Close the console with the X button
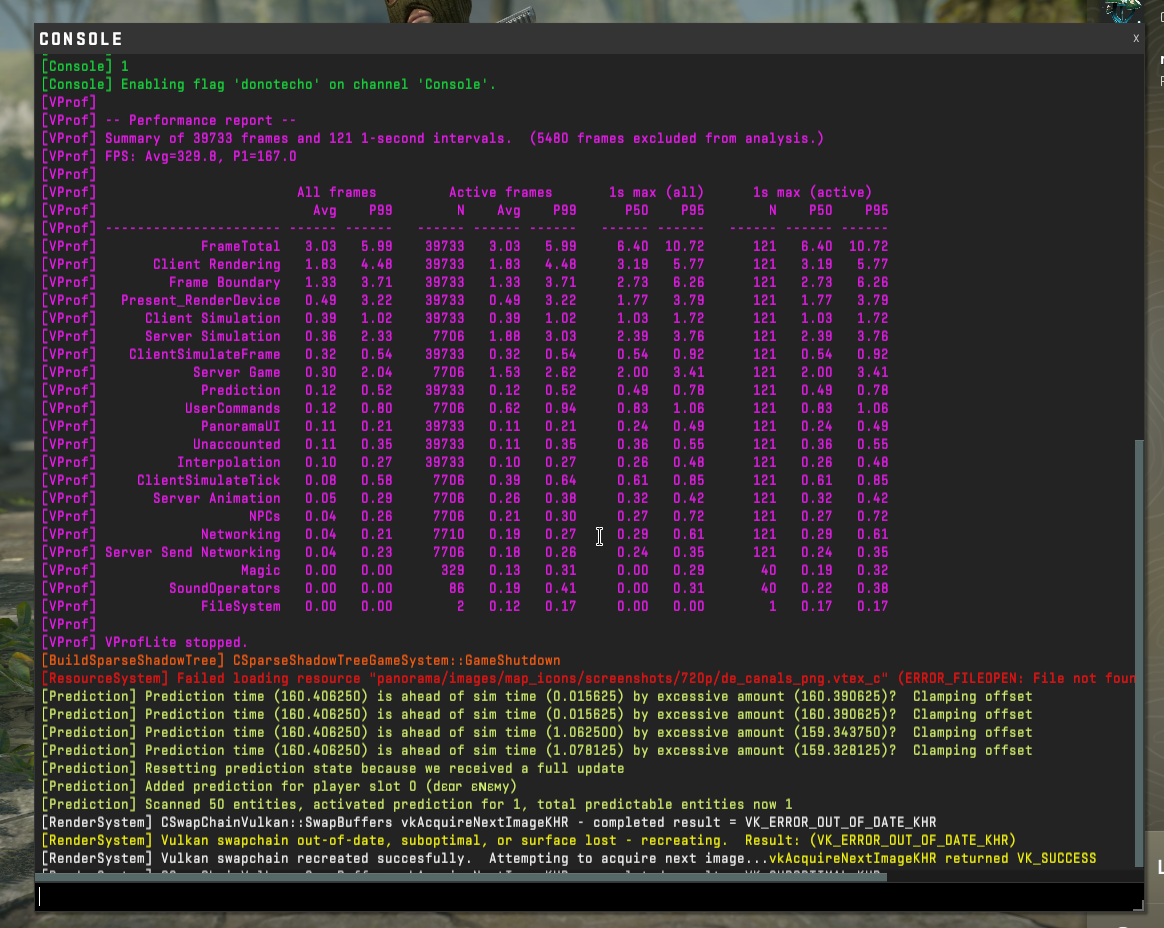This screenshot has width=1164, height=928. click(x=1136, y=39)
